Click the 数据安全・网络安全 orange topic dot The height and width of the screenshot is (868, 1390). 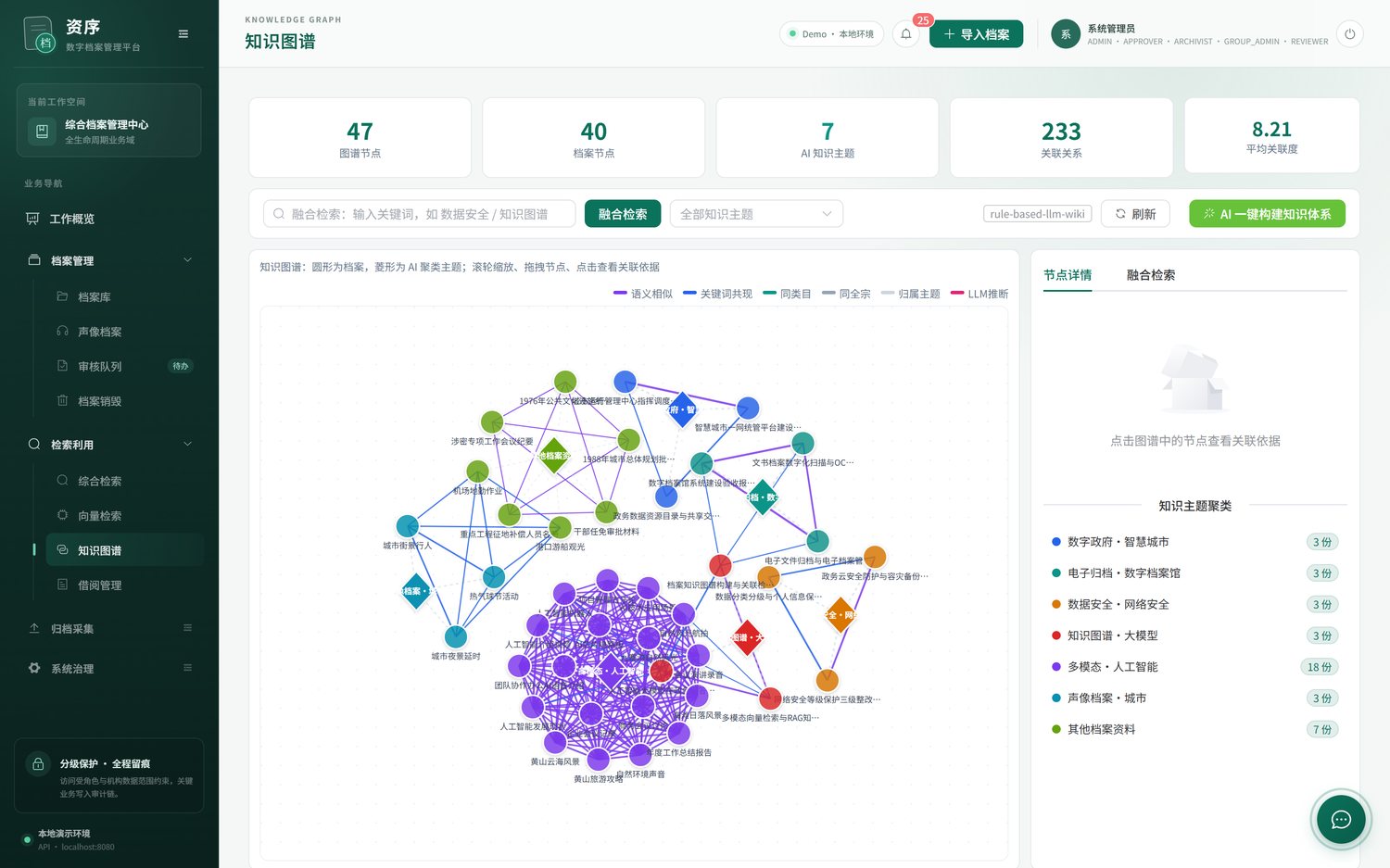1056,604
